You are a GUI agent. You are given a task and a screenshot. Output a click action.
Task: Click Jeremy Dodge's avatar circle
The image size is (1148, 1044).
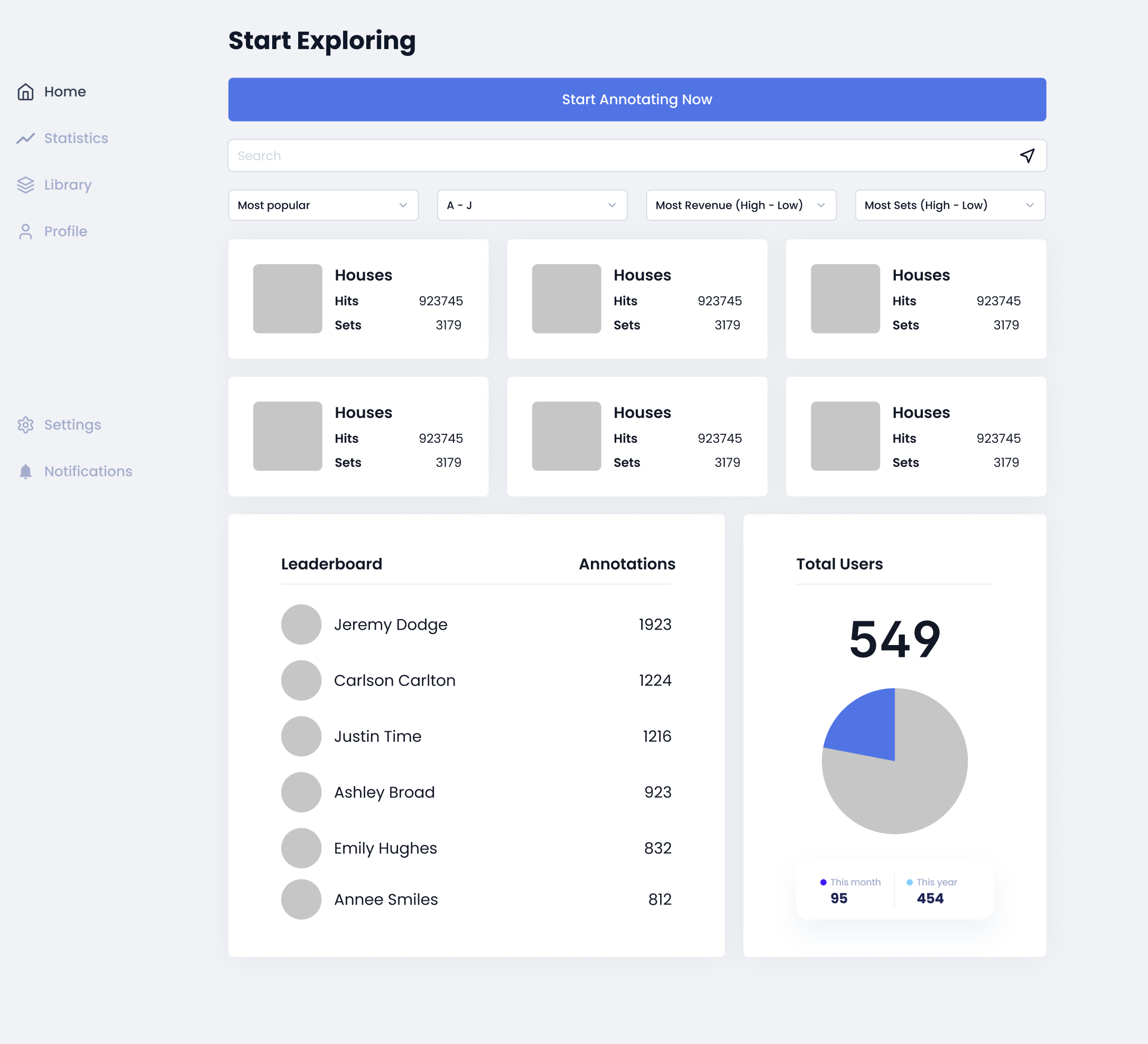(301, 624)
